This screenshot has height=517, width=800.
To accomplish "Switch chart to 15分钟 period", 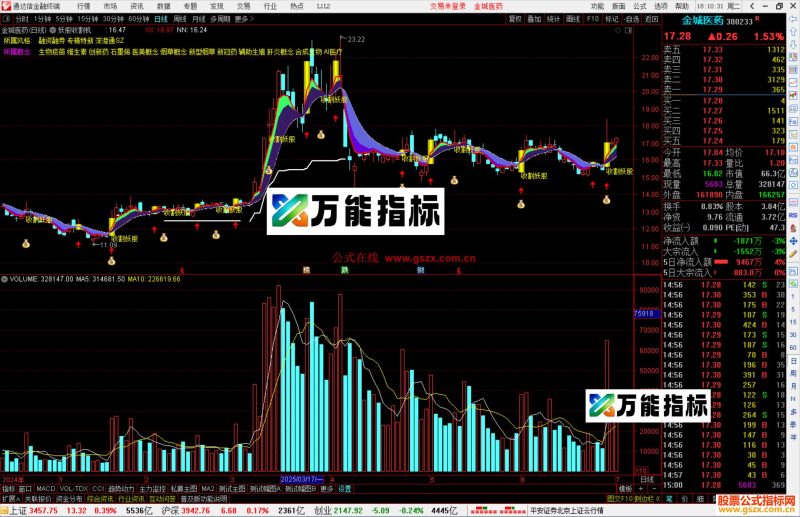I will [88, 19].
